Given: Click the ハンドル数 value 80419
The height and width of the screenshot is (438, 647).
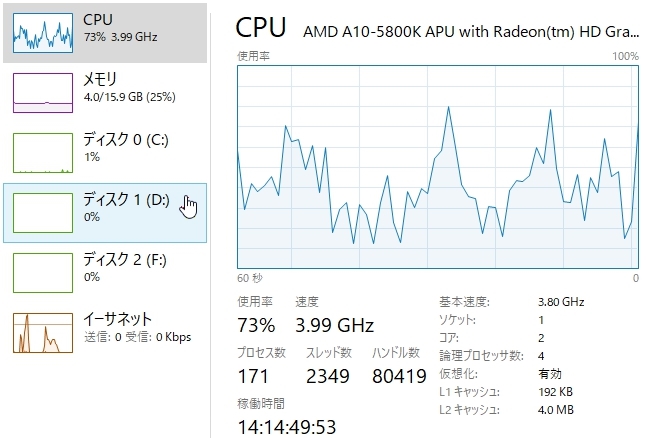Looking at the screenshot, I should coord(398,377).
